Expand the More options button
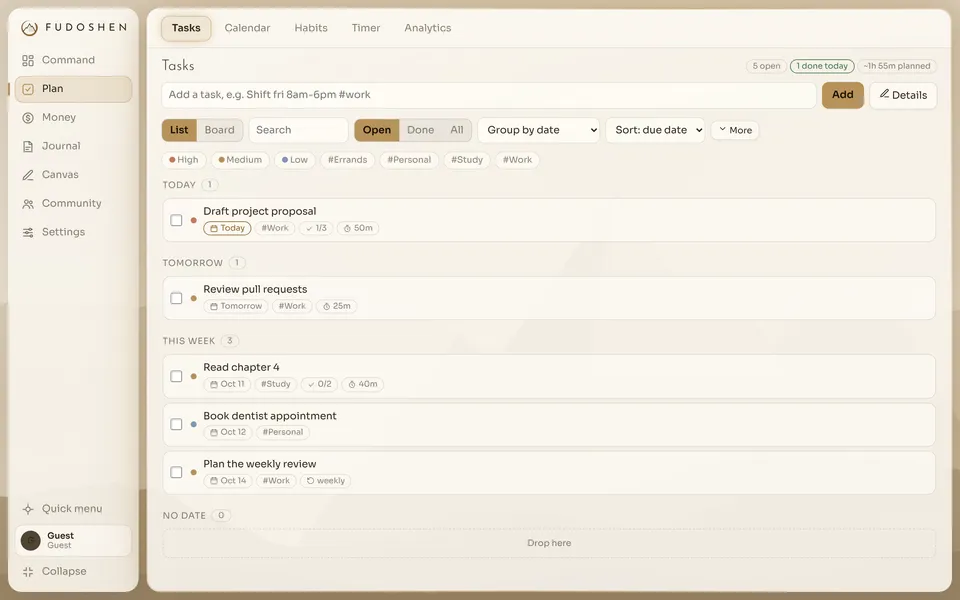Screen dimensions: 960x600 [x=735, y=130]
